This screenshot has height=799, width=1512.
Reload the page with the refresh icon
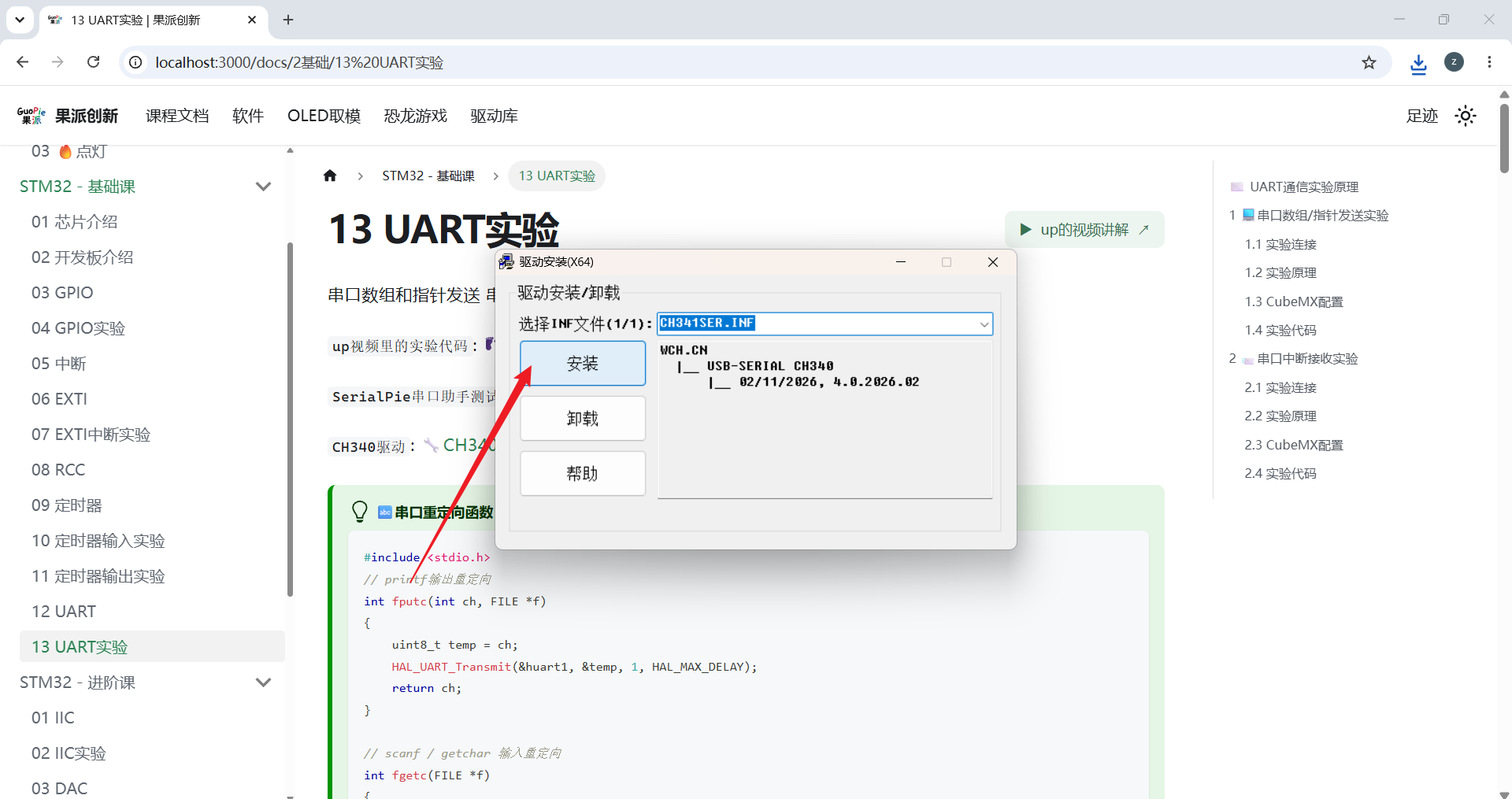click(93, 62)
